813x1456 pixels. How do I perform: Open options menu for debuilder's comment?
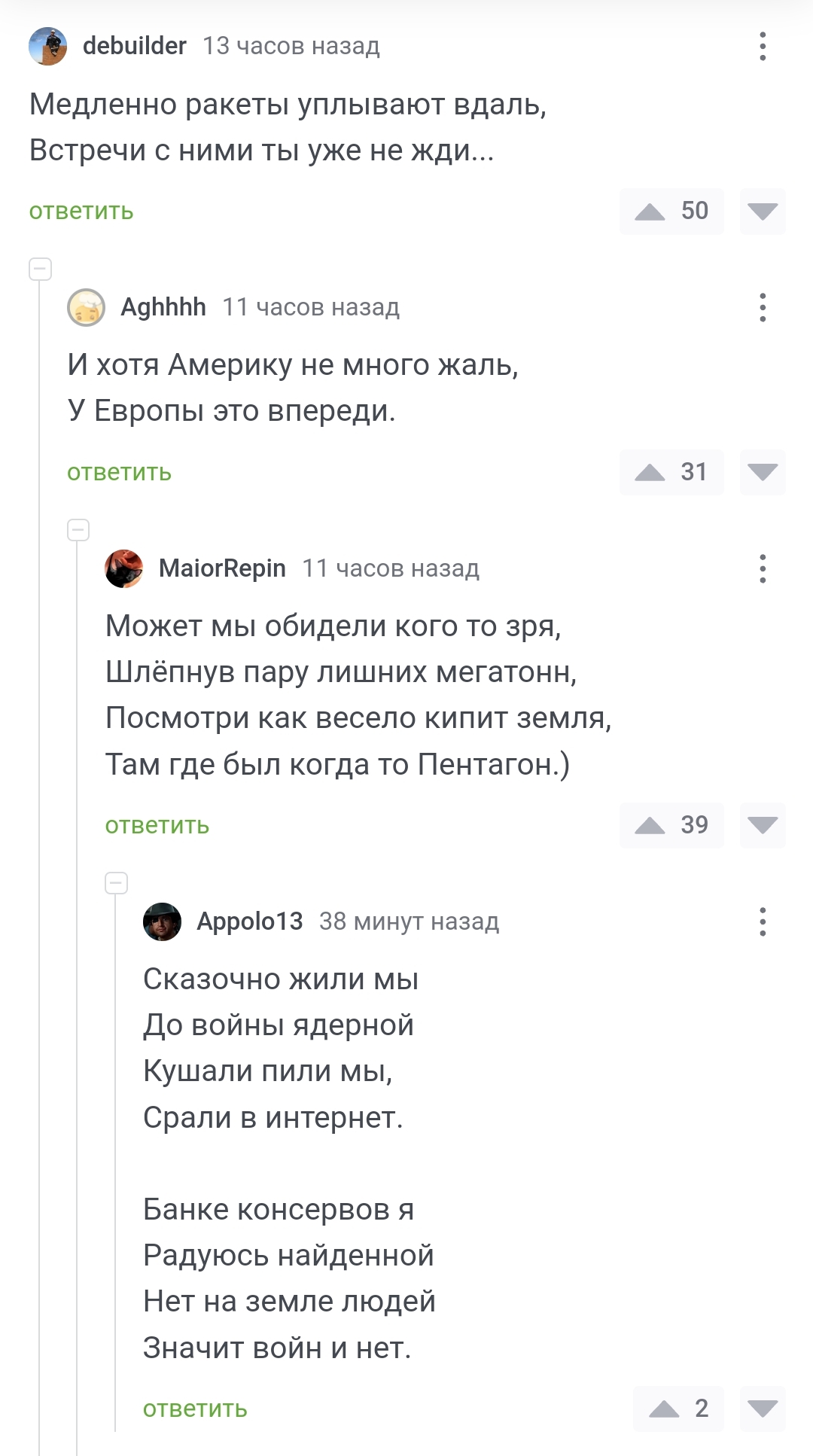coord(763,46)
